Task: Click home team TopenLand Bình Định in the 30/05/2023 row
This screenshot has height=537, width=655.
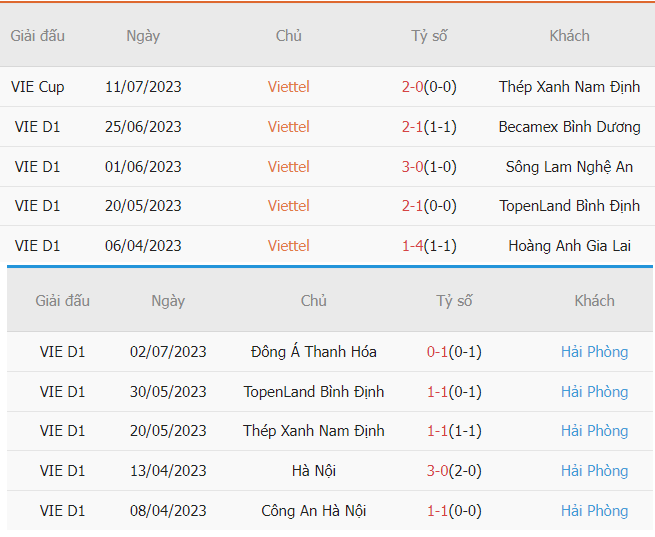Action: pyautogui.click(x=314, y=392)
